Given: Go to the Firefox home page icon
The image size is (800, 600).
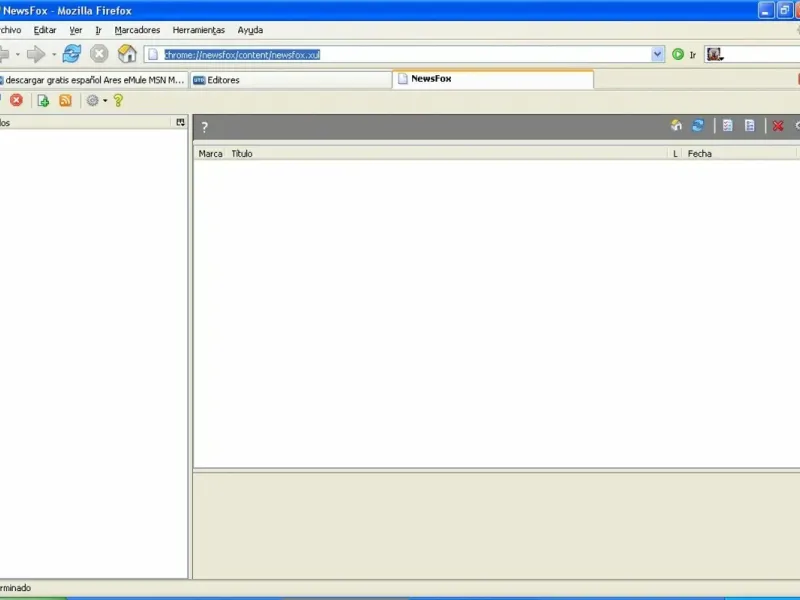Looking at the screenshot, I should click(127, 54).
